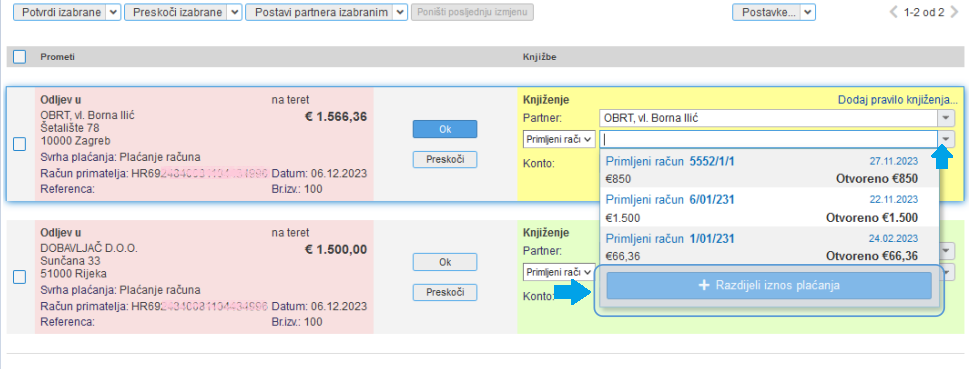The height and width of the screenshot is (369, 971).
Task: Expand the Preskoči izabrane dropdown arrow
Action: coord(234,12)
